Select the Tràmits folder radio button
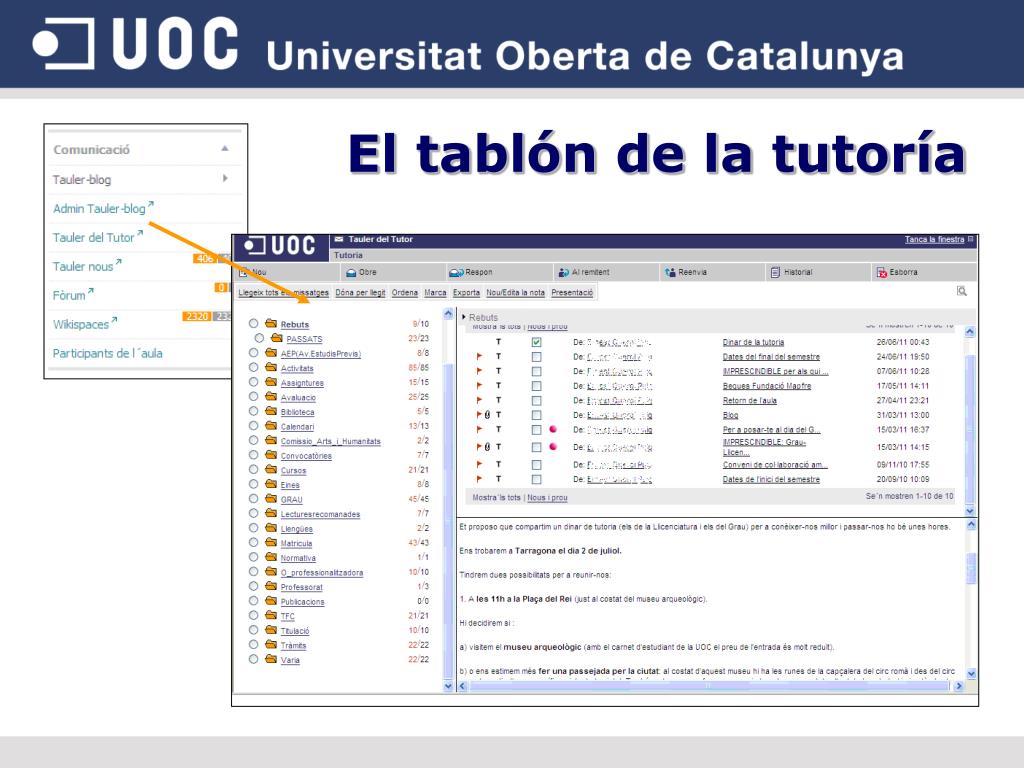Image resolution: width=1024 pixels, height=768 pixels. pyautogui.click(x=253, y=645)
